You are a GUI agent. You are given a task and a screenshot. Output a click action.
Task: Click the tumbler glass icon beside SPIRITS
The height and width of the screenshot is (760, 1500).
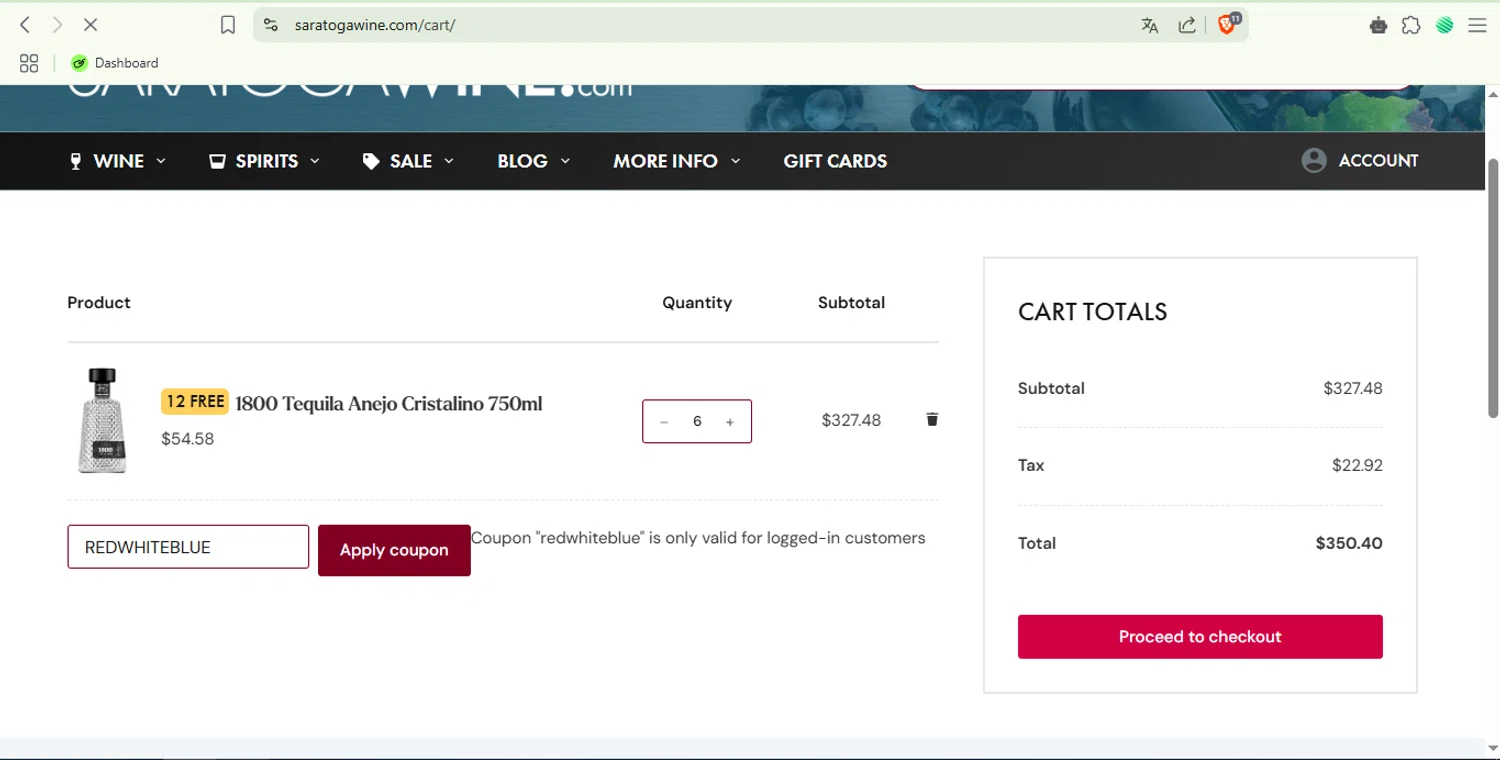point(217,161)
